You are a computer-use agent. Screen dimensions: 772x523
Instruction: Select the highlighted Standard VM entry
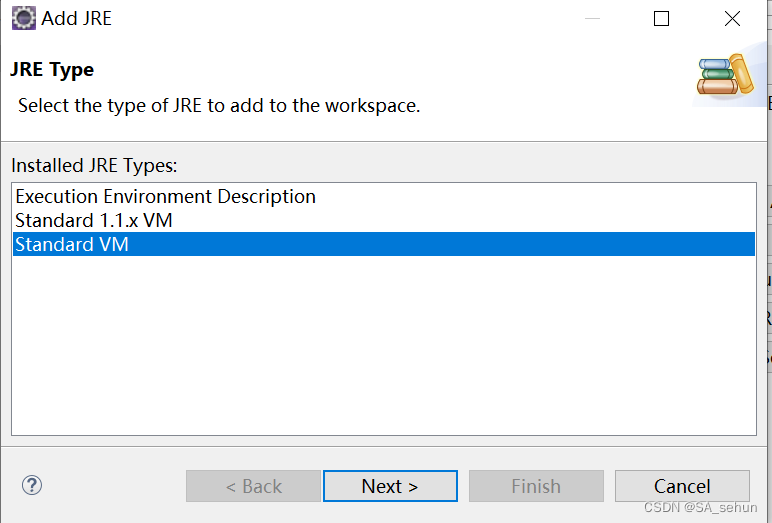point(72,244)
